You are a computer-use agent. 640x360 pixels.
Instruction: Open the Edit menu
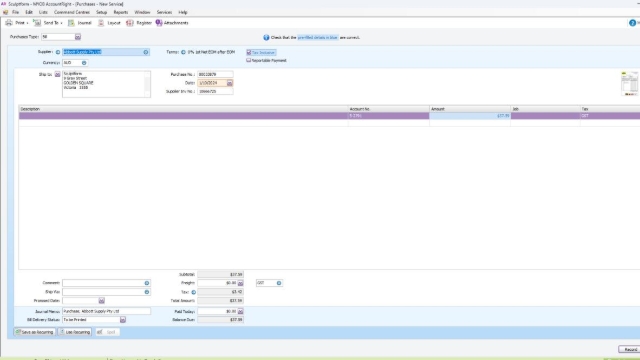[x=29, y=12]
